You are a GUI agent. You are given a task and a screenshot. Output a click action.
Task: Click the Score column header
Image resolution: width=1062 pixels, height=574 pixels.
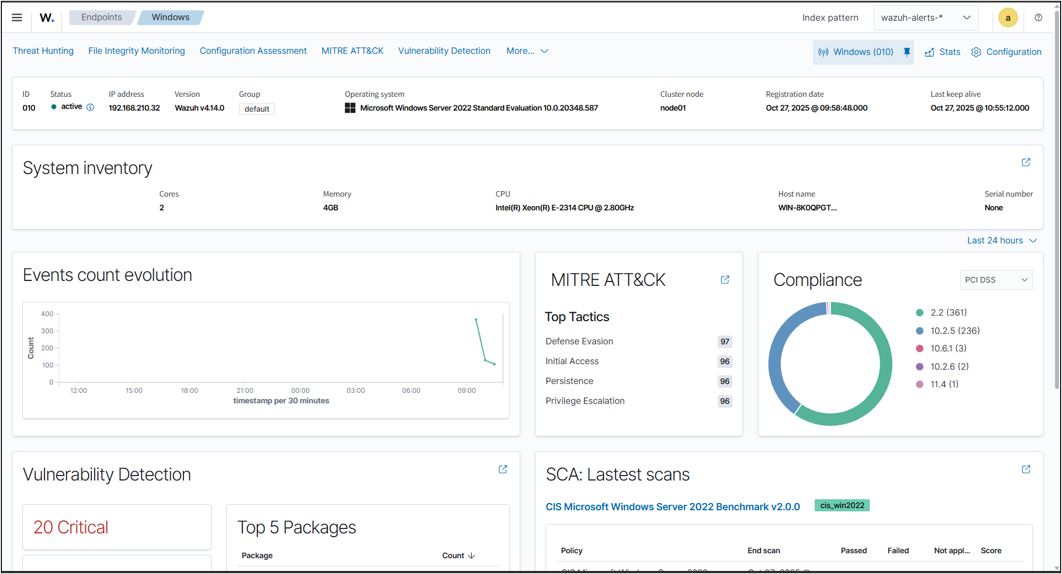[991, 551]
